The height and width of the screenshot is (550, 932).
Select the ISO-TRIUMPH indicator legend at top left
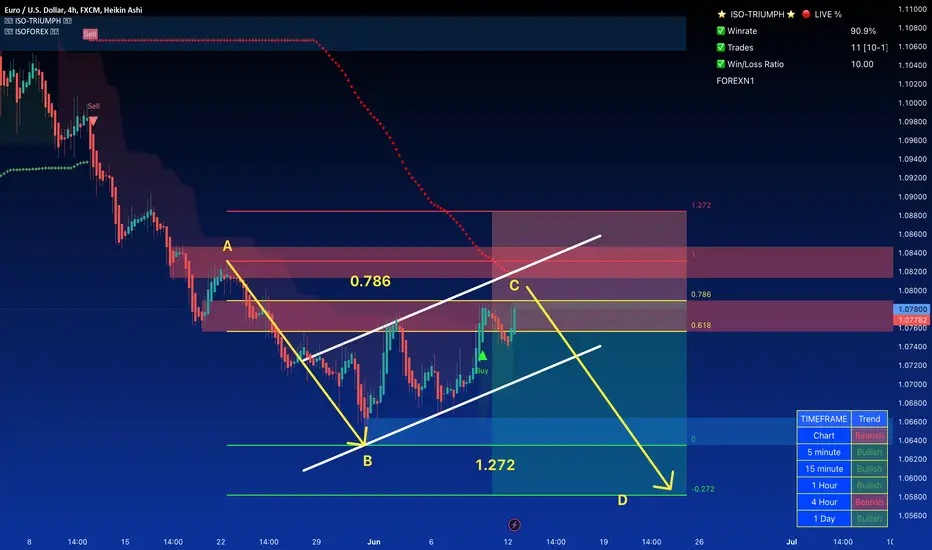pyautogui.click(x=38, y=21)
